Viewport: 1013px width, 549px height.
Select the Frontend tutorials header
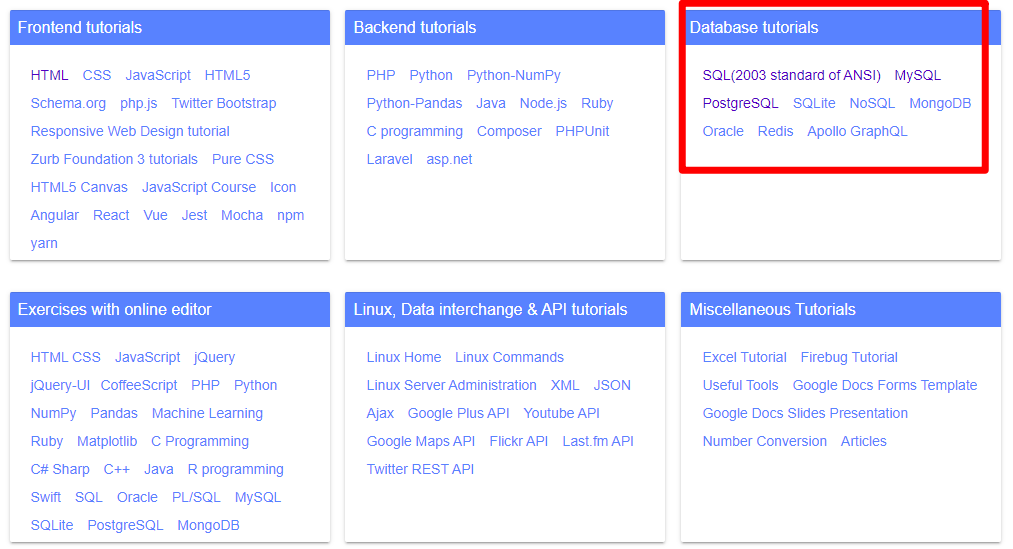click(170, 28)
